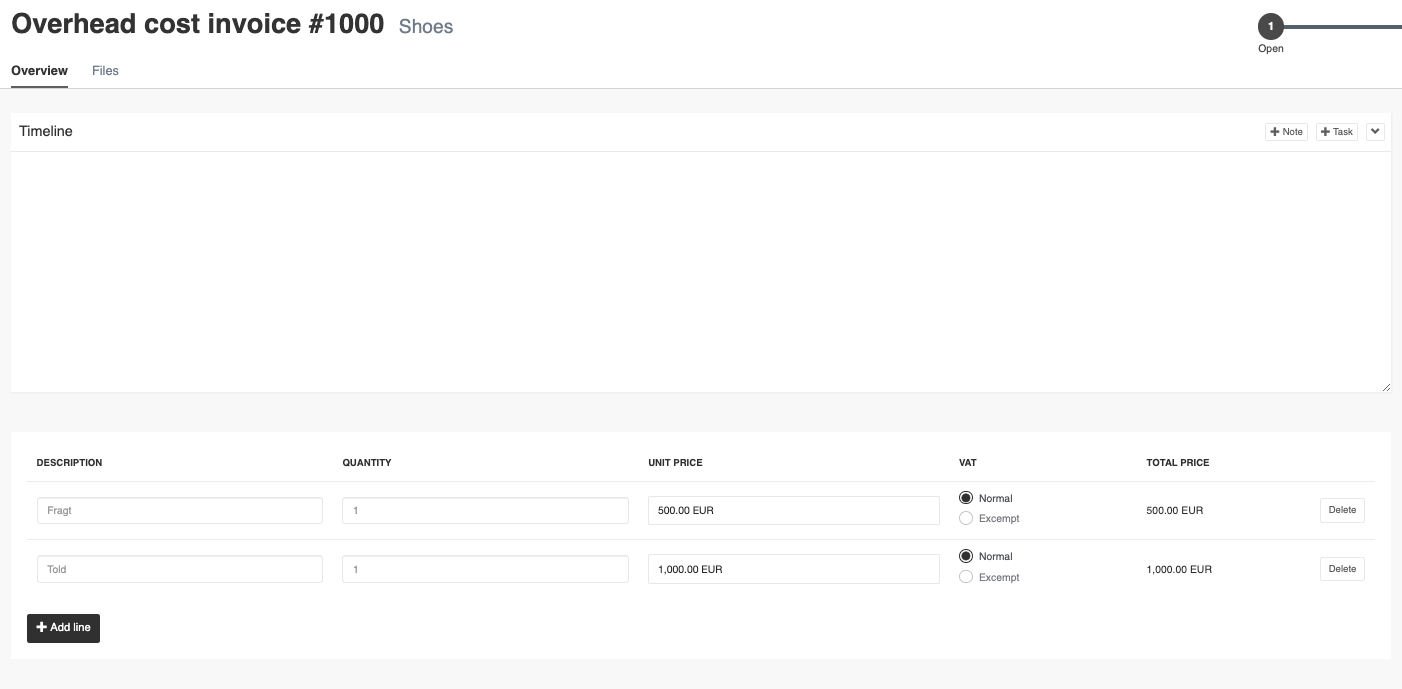Edit quantity field in Fragt row
1402x689 pixels.
[x=485, y=510]
